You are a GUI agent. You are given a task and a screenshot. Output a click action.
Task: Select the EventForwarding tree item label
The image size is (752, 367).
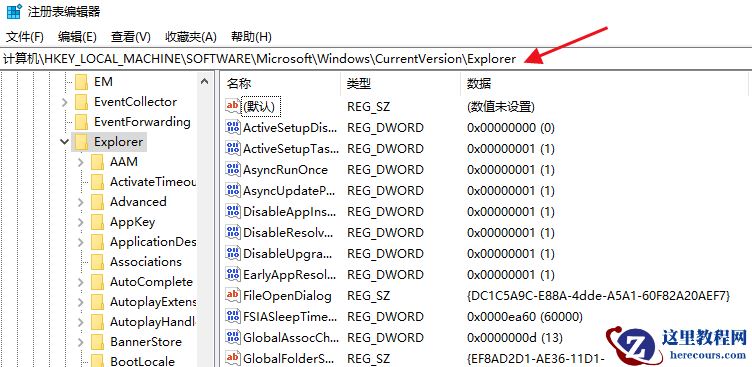pyautogui.click(x=142, y=122)
